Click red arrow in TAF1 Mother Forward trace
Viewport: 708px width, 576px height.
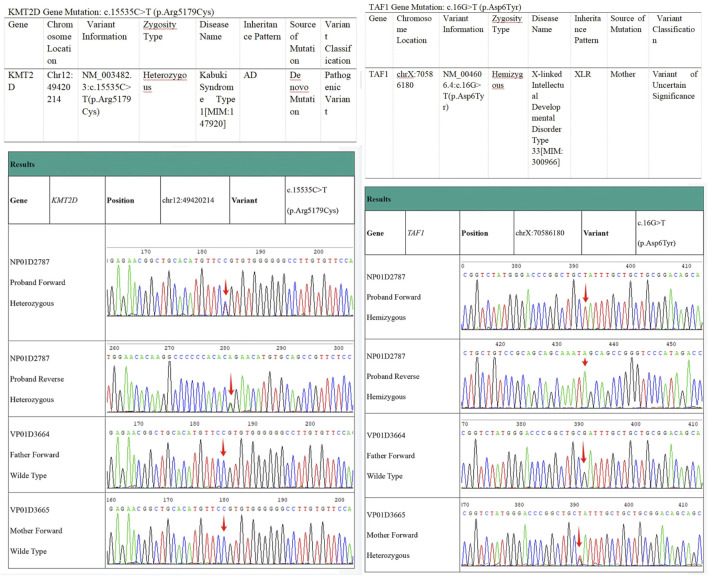click(579, 536)
